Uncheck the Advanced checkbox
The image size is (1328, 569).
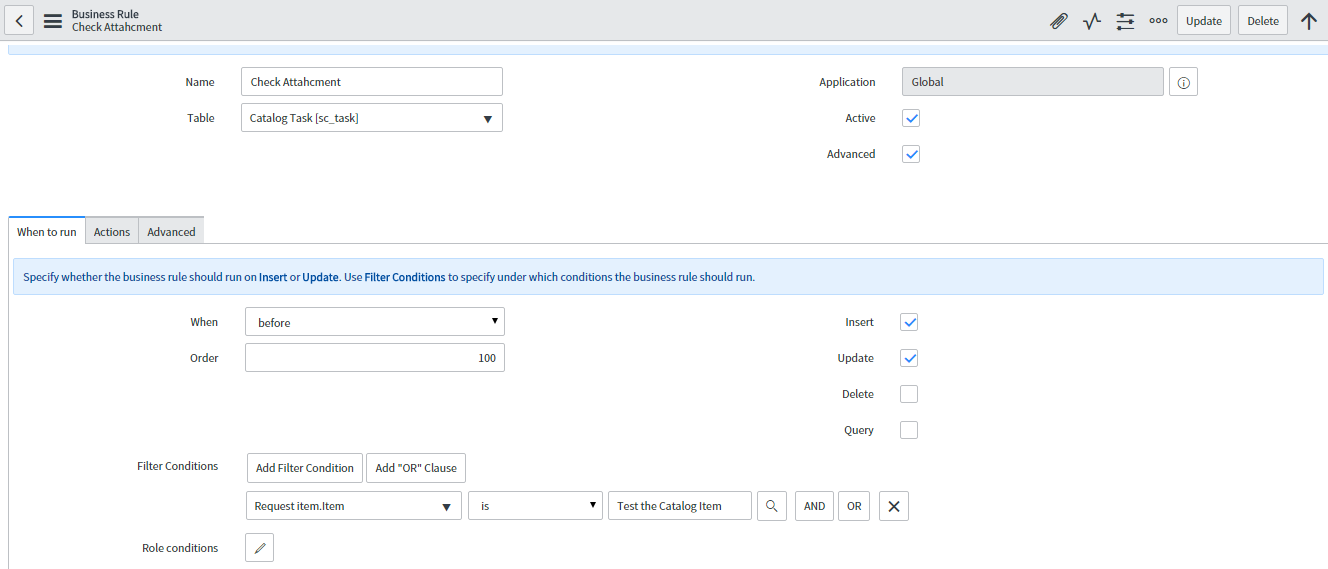(x=911, y=154)
